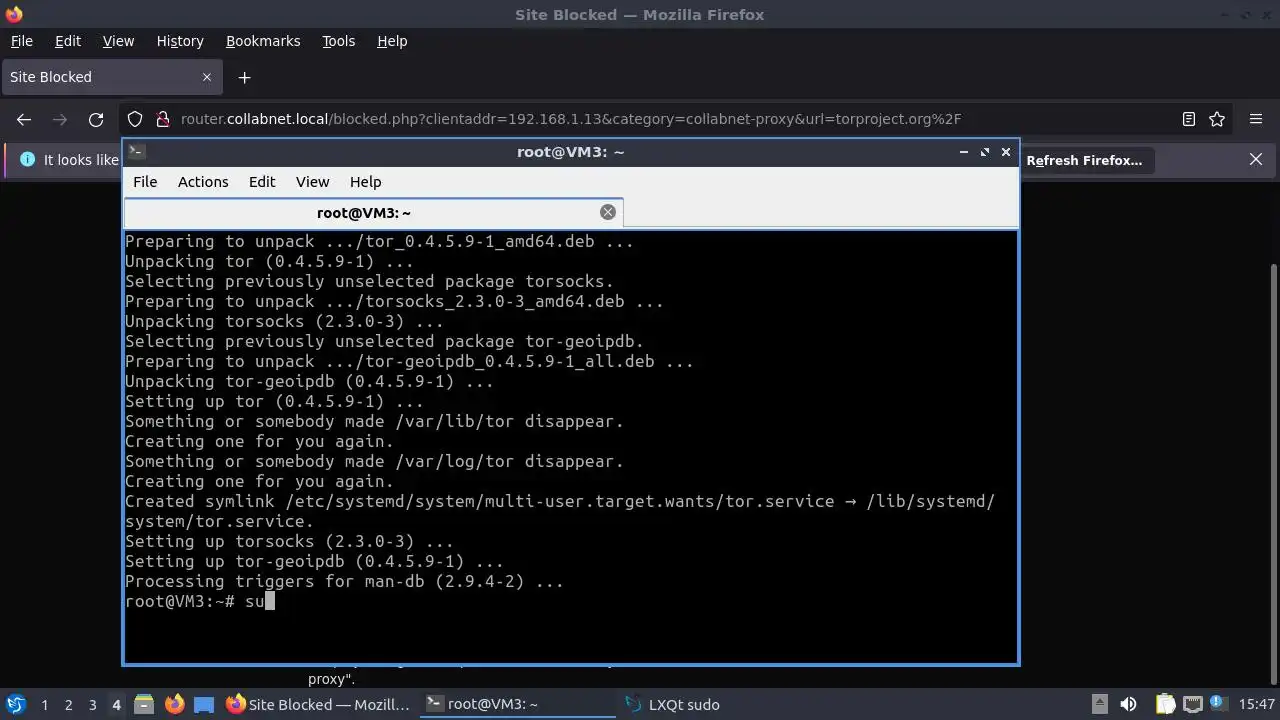The image size is (1280, 720).
Task: Click 'Unpacking torsocks (2.3.0-3) ...' line
Action: click(x=284, y=321)
